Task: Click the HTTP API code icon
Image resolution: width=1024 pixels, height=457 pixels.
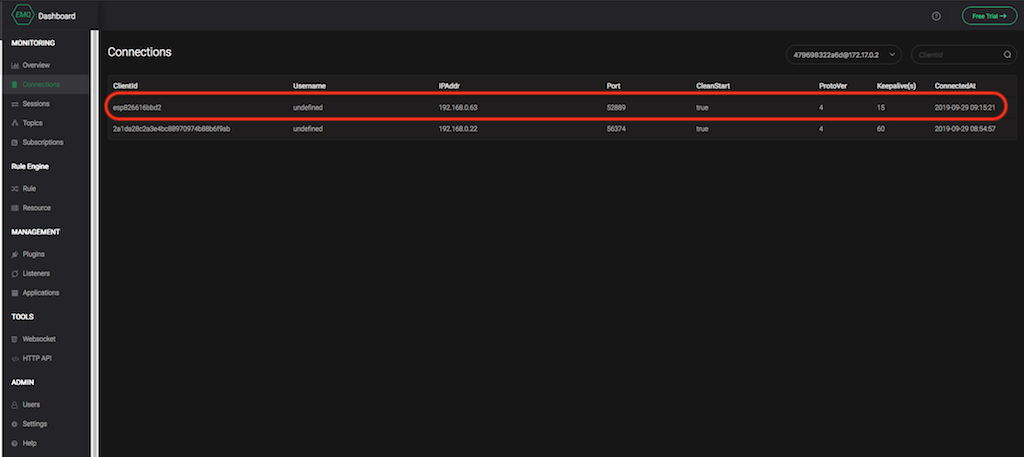Action: coord(15,359)
